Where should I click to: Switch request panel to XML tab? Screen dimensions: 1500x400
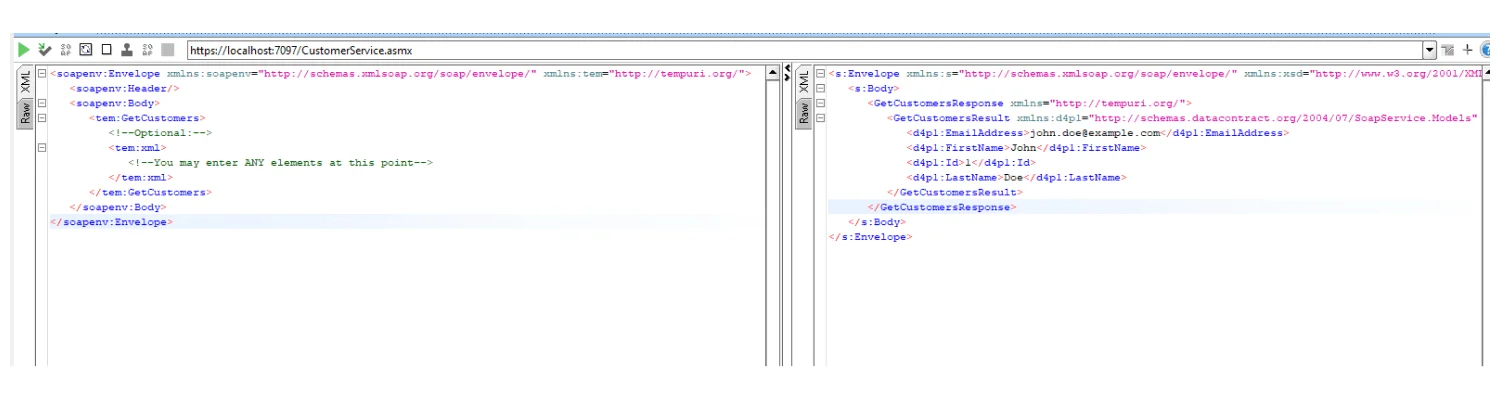25,82
